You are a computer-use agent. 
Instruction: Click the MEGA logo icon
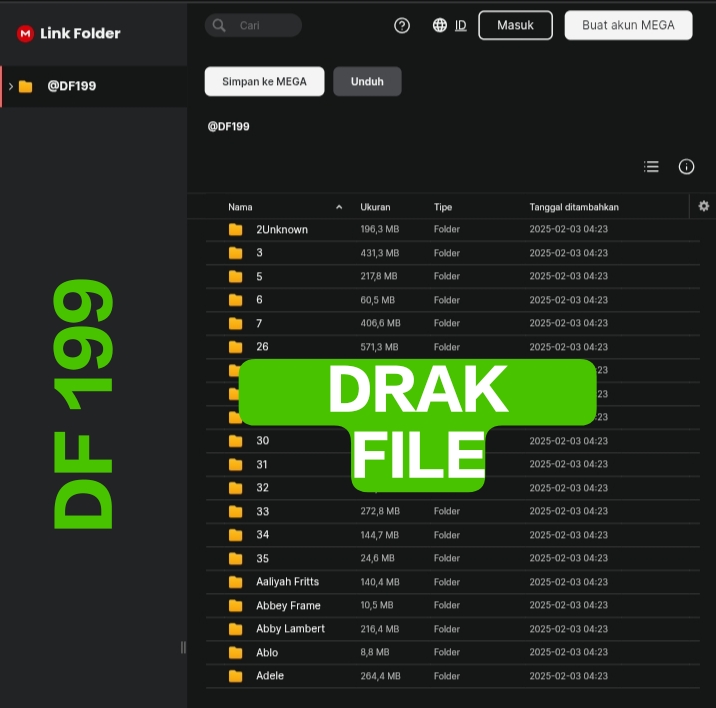(x=25, y=33)
